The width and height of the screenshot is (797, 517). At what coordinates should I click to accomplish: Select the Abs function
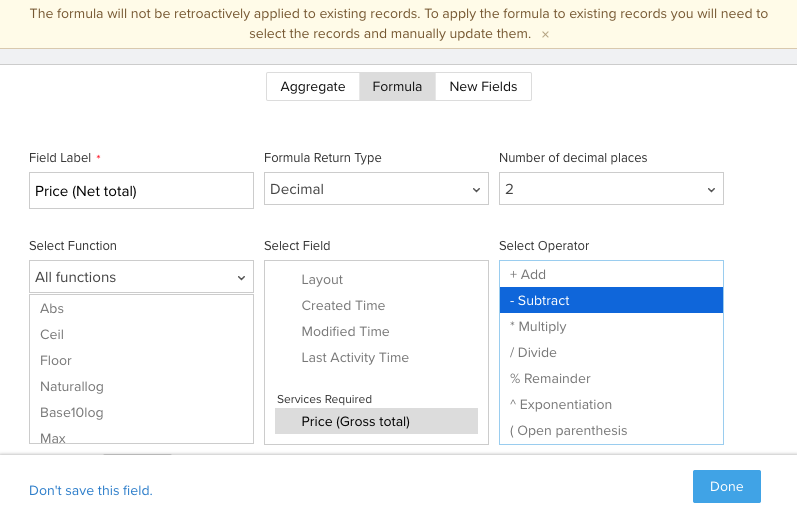(x=52, y=309)
